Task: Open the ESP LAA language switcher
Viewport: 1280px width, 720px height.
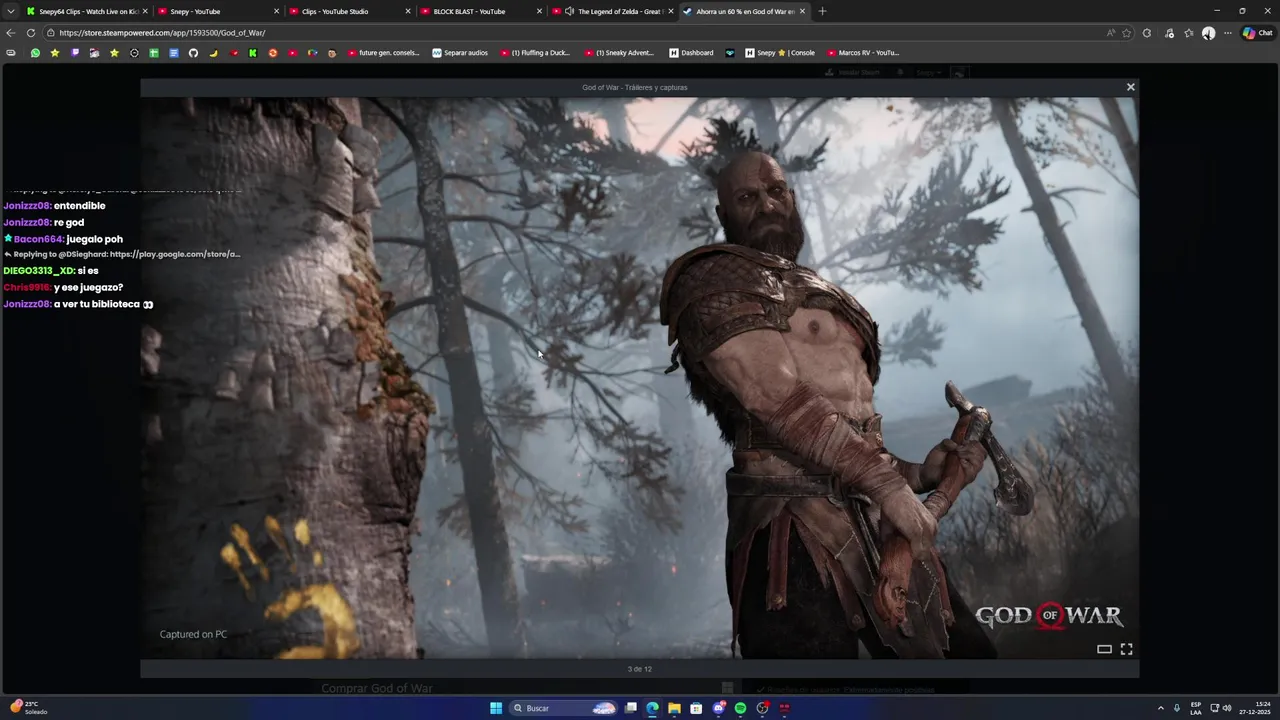Action: click(x=1196, y=708)
